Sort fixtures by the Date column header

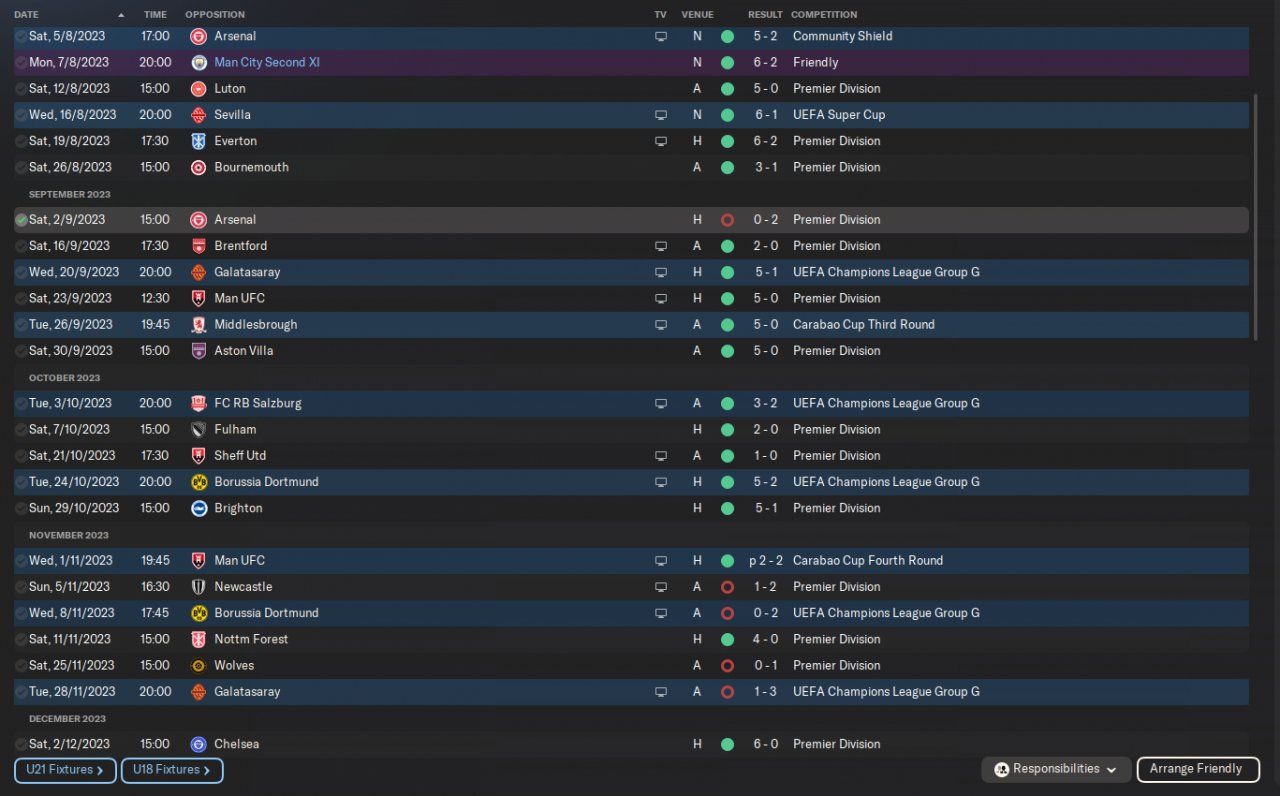[27, 15]
